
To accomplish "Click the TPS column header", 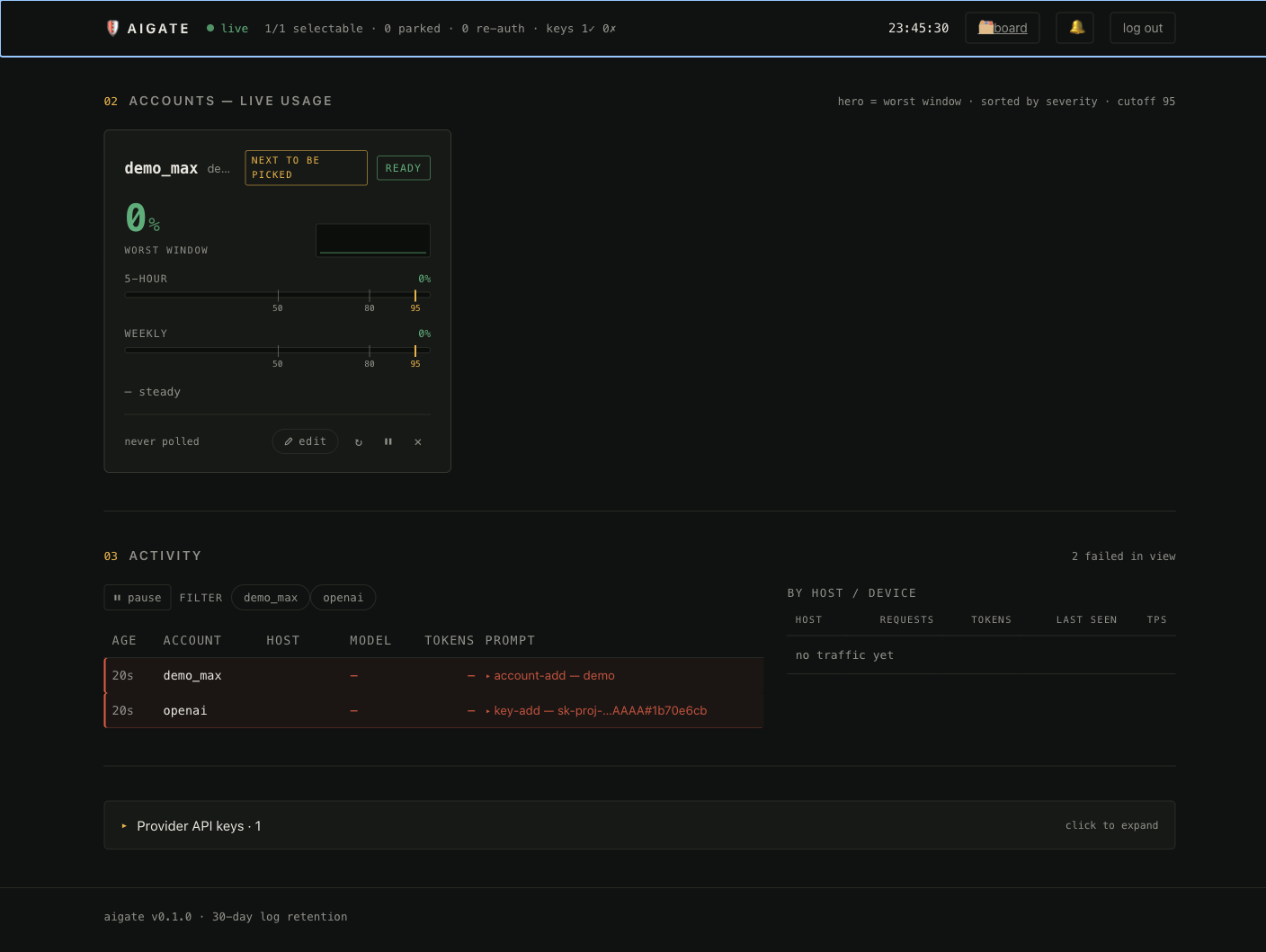I will pos(1156,619).
